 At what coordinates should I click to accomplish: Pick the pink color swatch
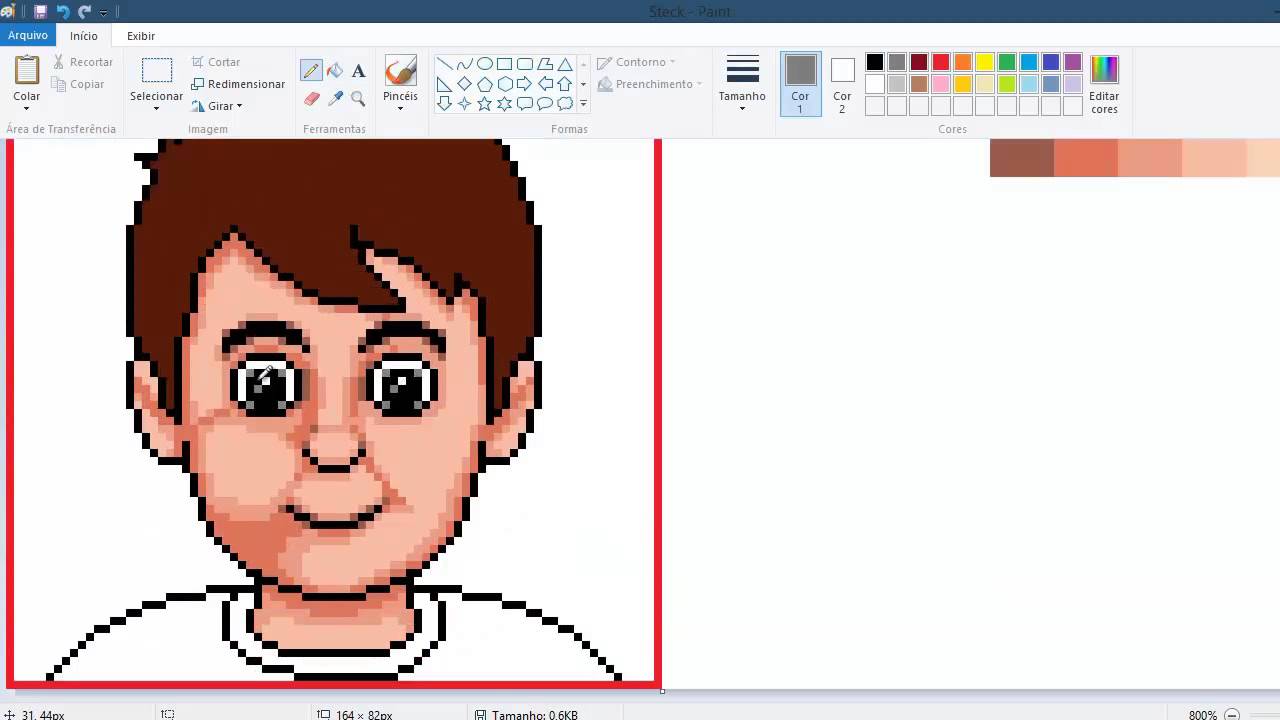941,84
